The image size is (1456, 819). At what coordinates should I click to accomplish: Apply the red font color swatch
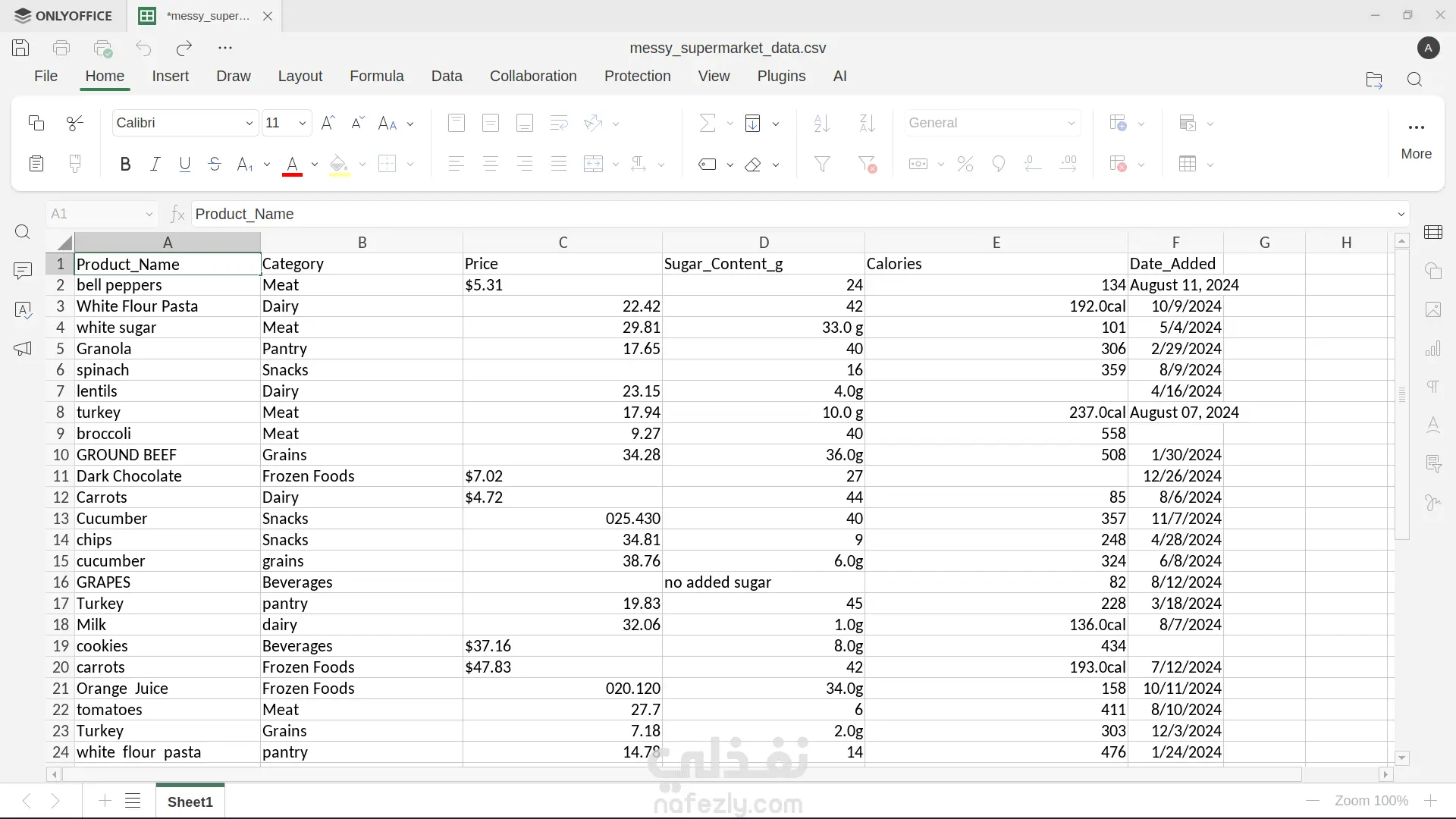292,164
